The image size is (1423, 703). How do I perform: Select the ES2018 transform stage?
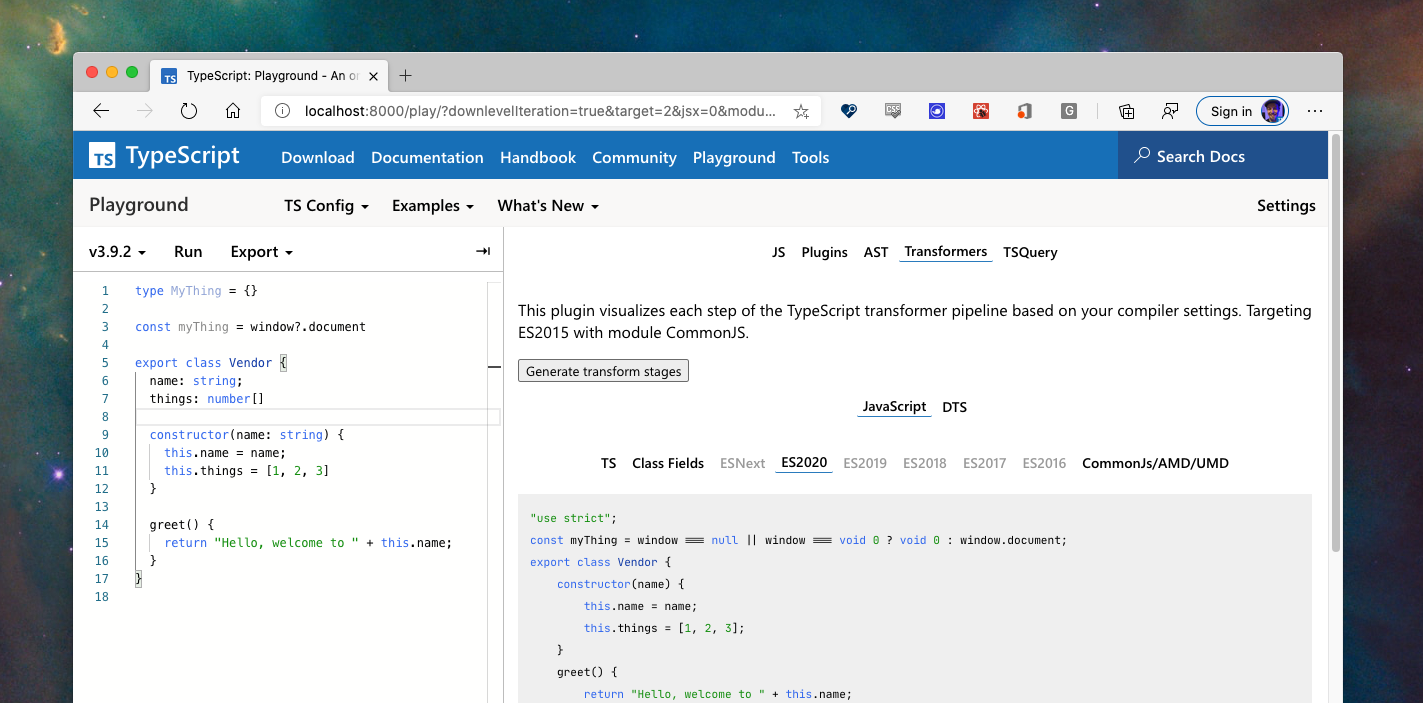pyautogui.click(x=925, y=463)
